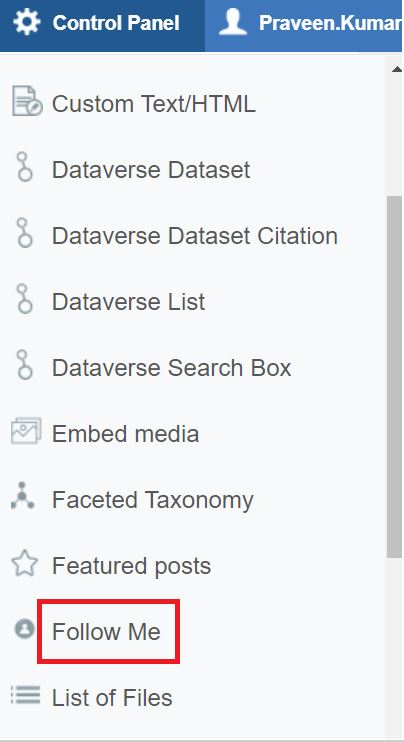Click the Embed media picture icon
This screenshot has width=404, height=742.
(26, 431)
